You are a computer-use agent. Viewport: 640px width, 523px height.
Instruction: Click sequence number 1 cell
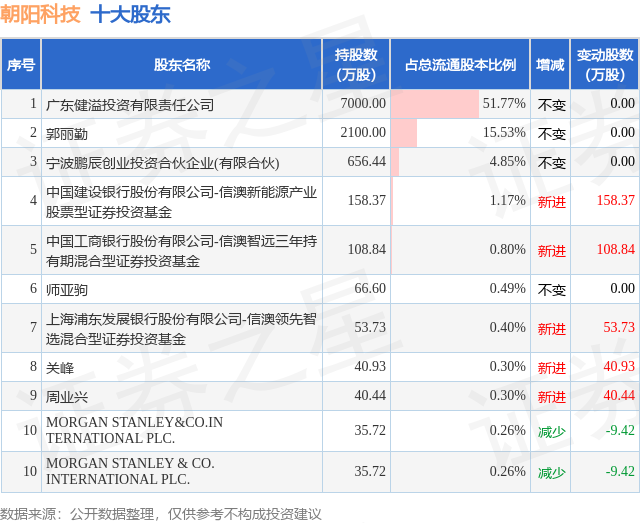click(x=21, y=104)
